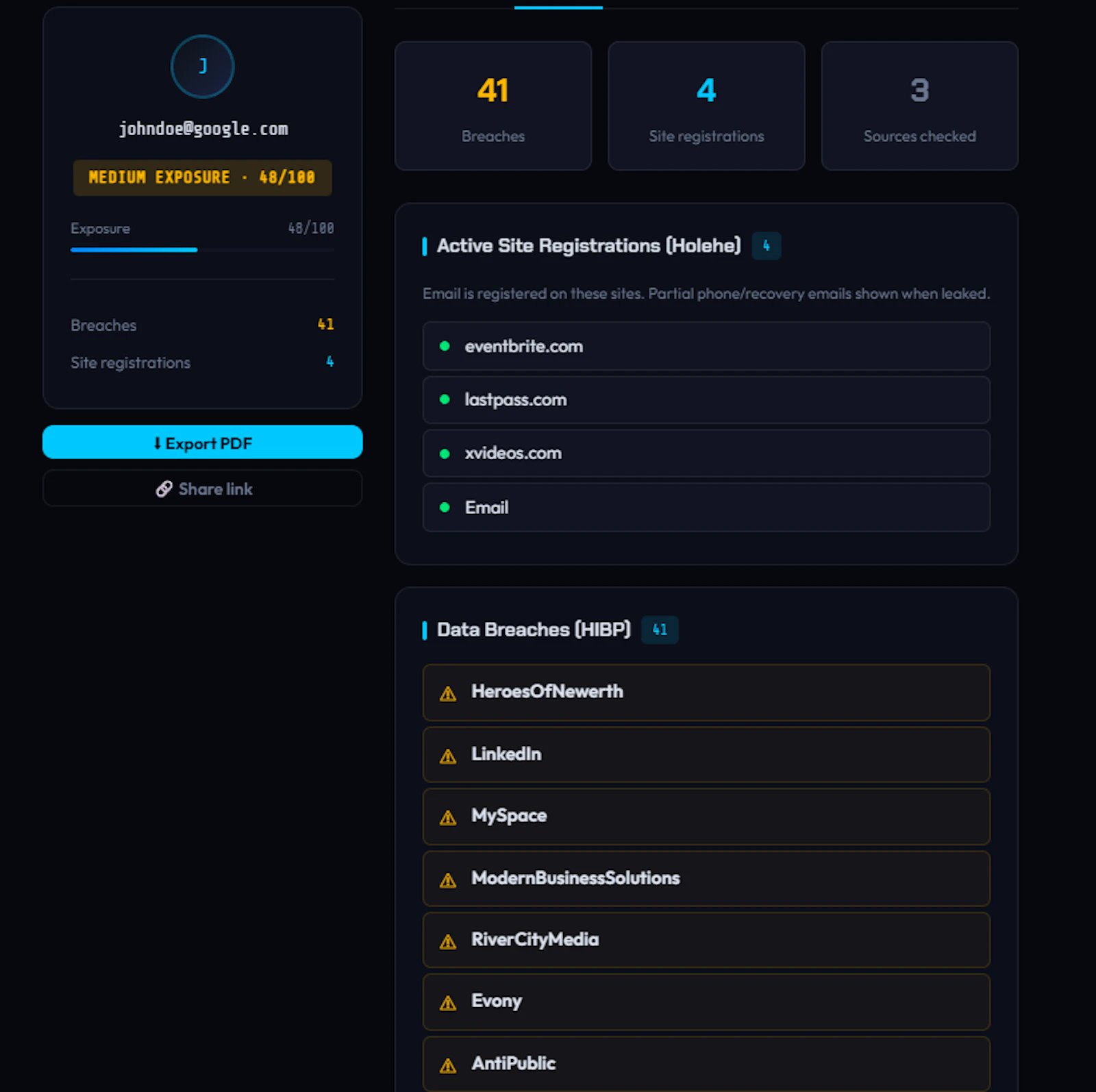
Task: Open the xvideos.com registration row
Action: 706,454
